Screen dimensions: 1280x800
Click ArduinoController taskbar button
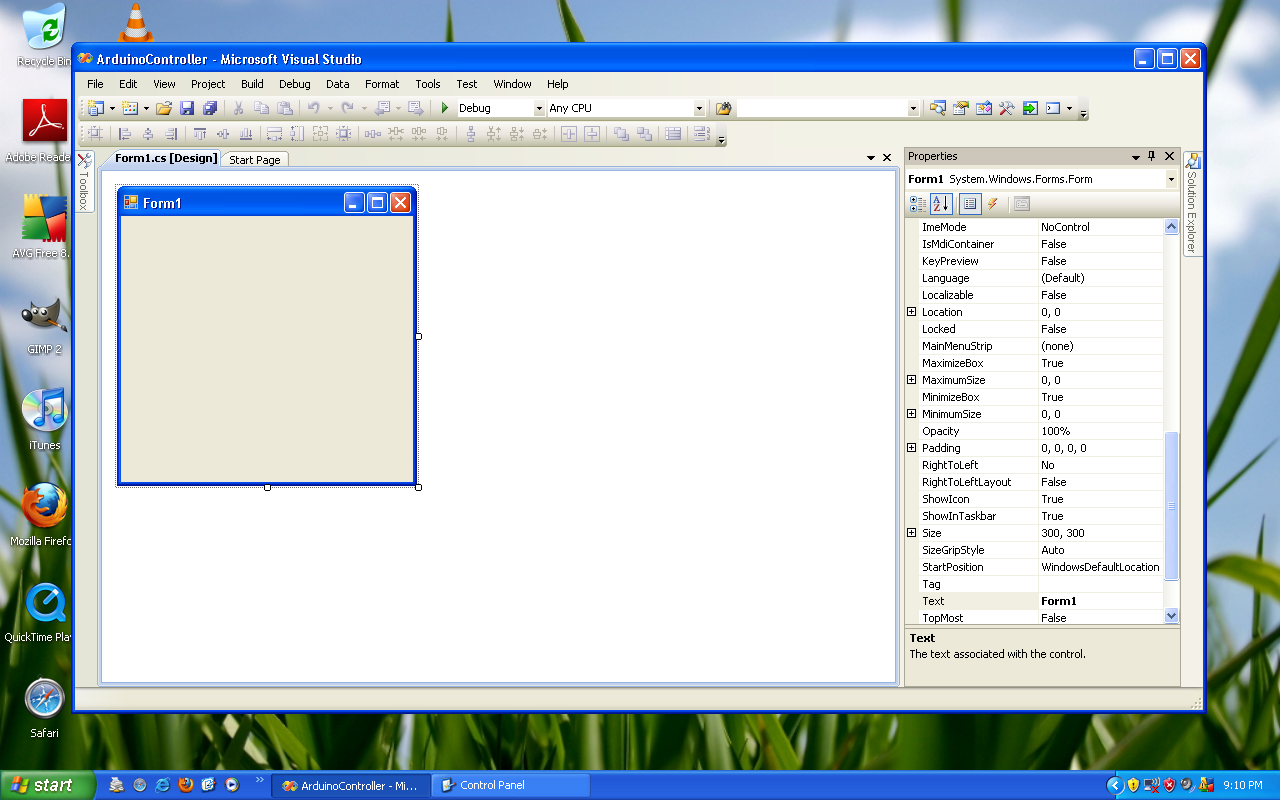coord(351,785)
